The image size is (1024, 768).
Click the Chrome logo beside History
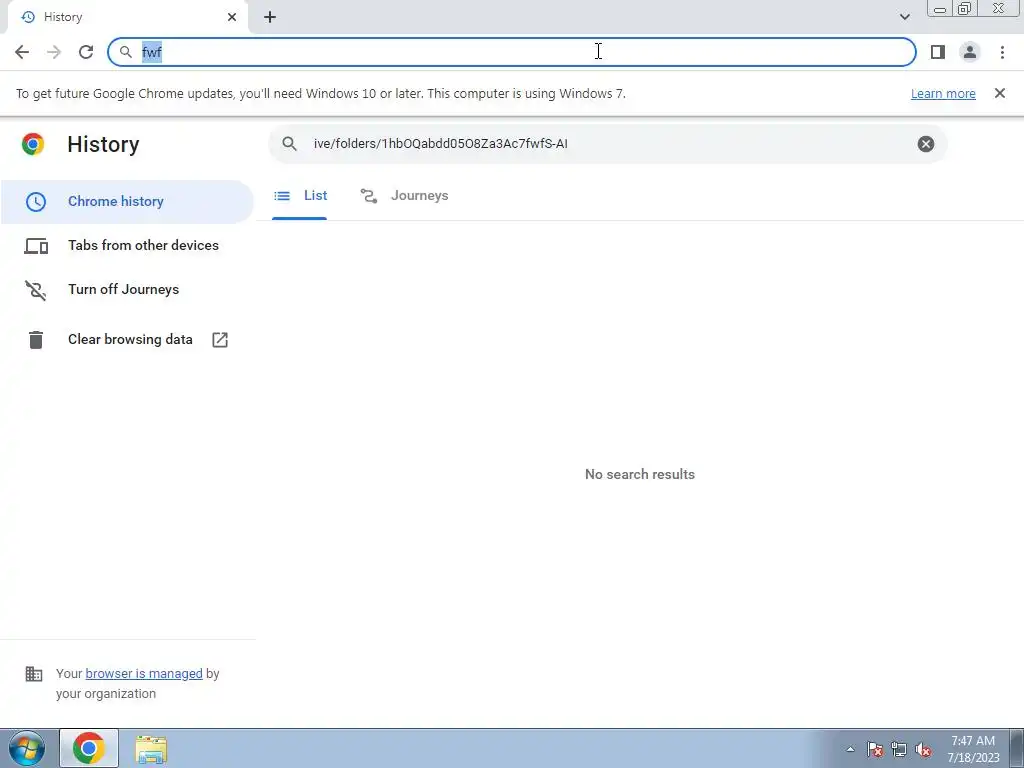[33, 144]
